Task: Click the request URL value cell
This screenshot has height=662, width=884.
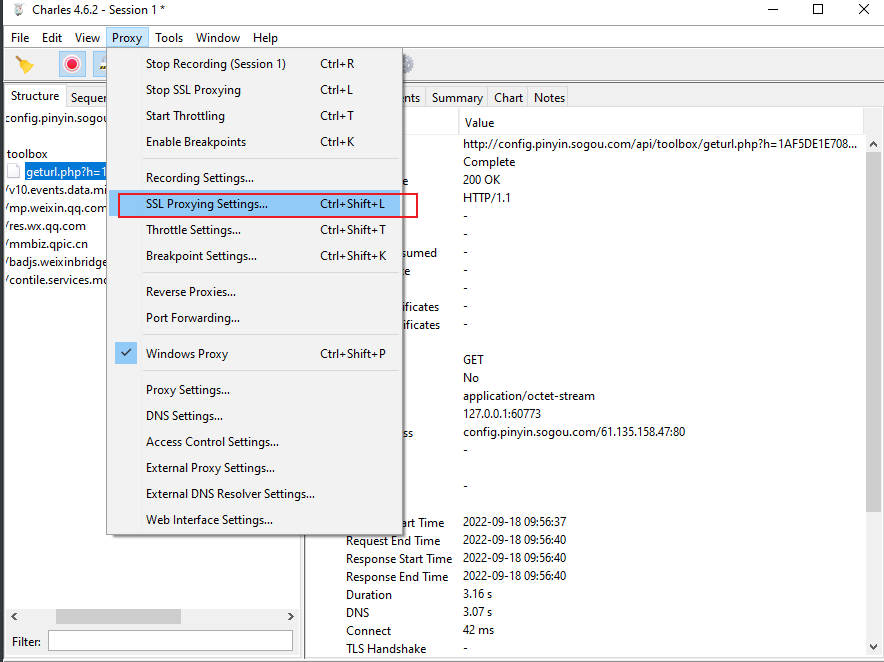Action: [x=660, y=144]
